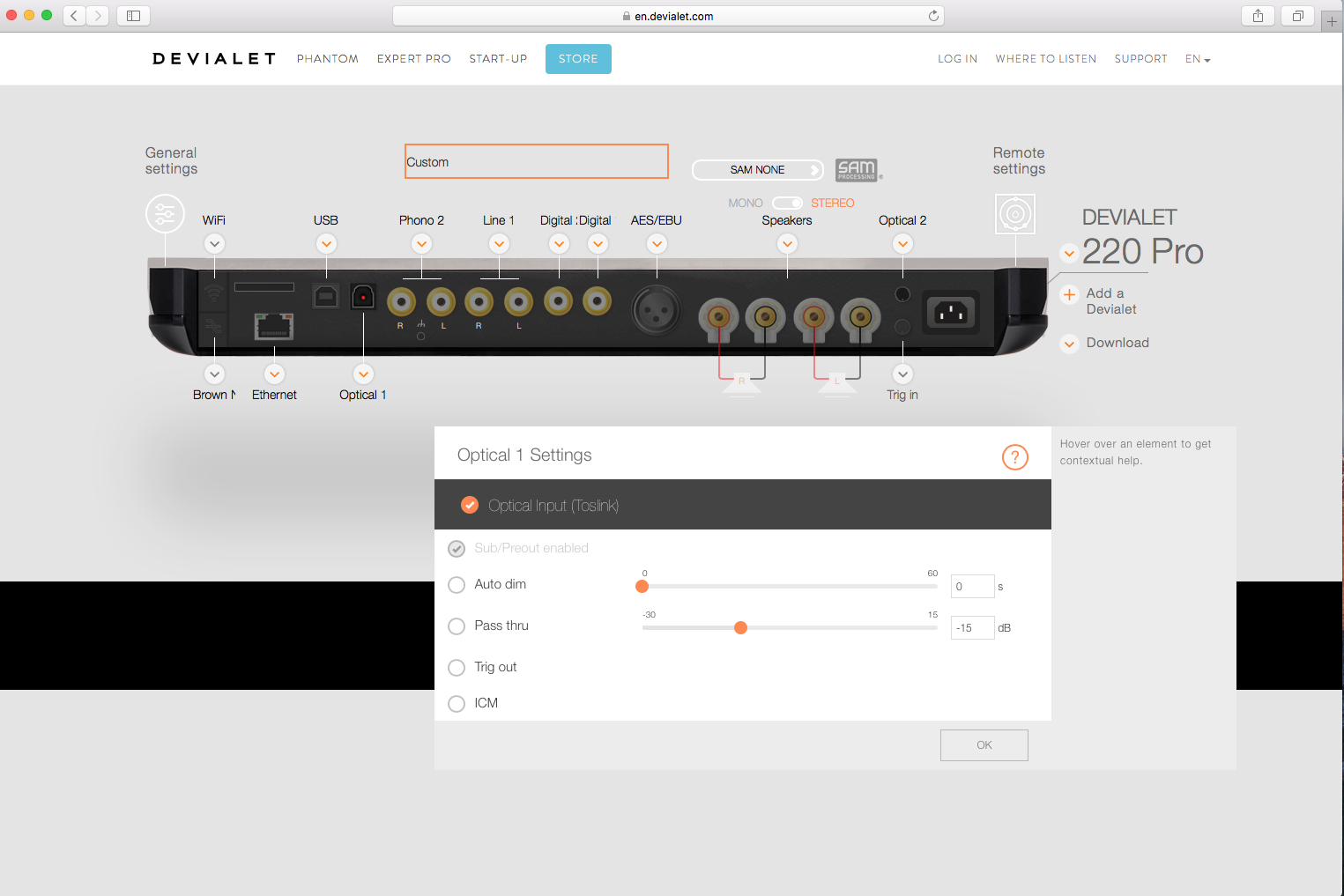Open the Remote settings icon
This screenshot has width=1344, height=896.
pyautogui.click(x=1015, y=214)
